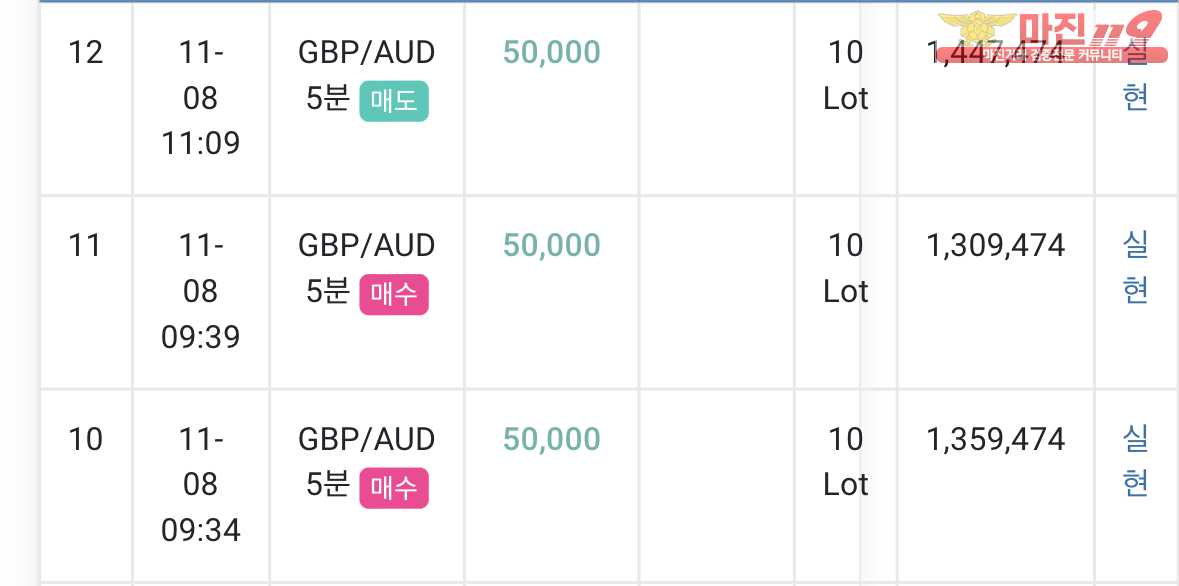This screenshot has height=586, width=1179.
Task: Click the 50,000 amount in row 12
Action: click(x=551, y=53)
